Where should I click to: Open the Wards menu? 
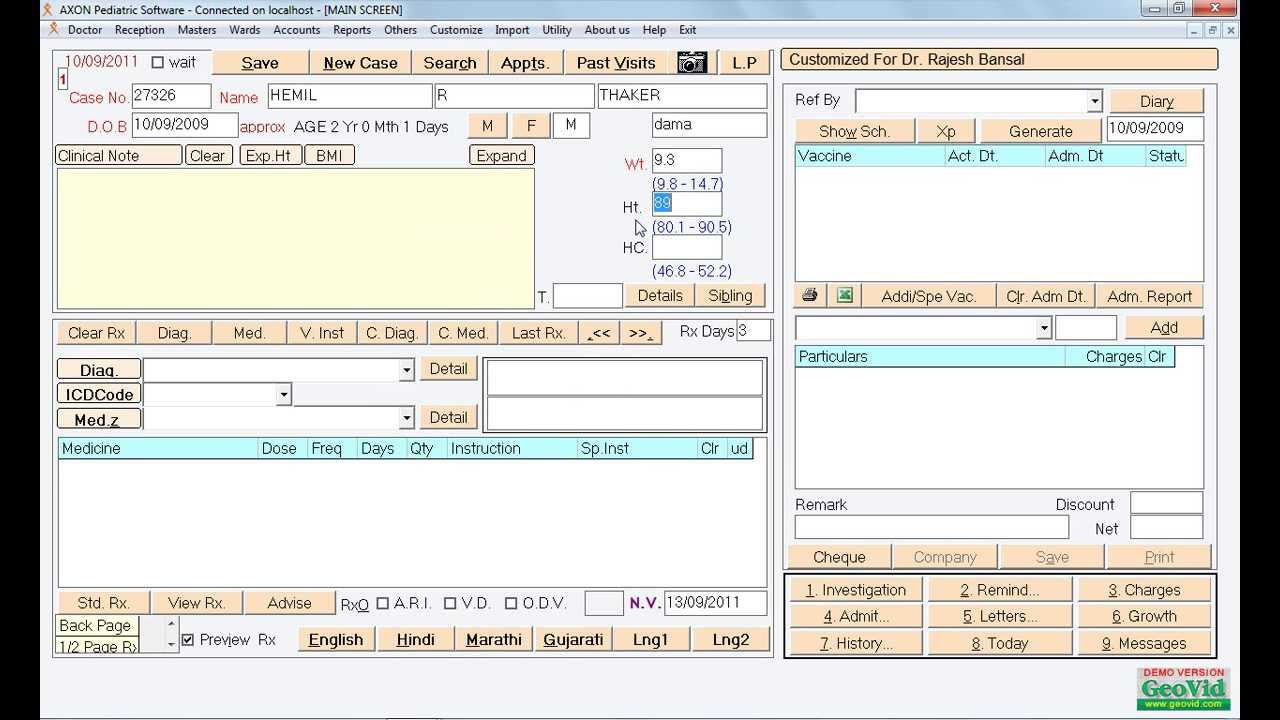point(244,30)
